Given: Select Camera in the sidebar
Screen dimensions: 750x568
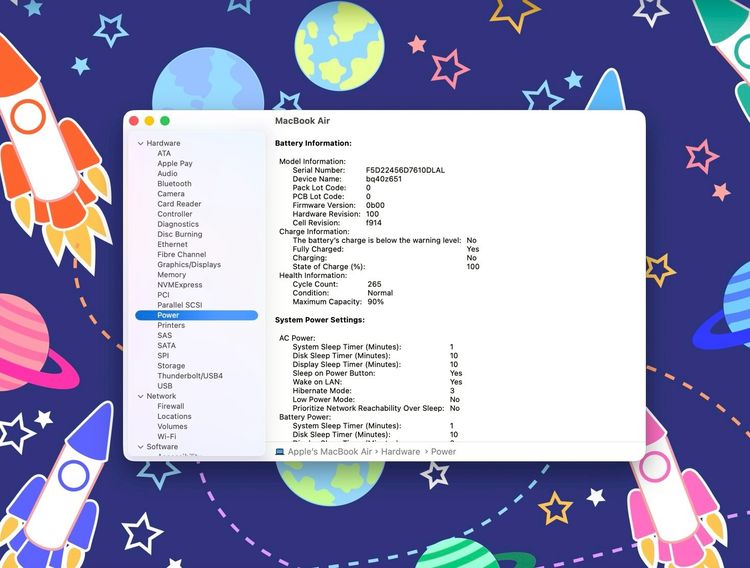Looking at the screenshot, I should pos(171,194).
